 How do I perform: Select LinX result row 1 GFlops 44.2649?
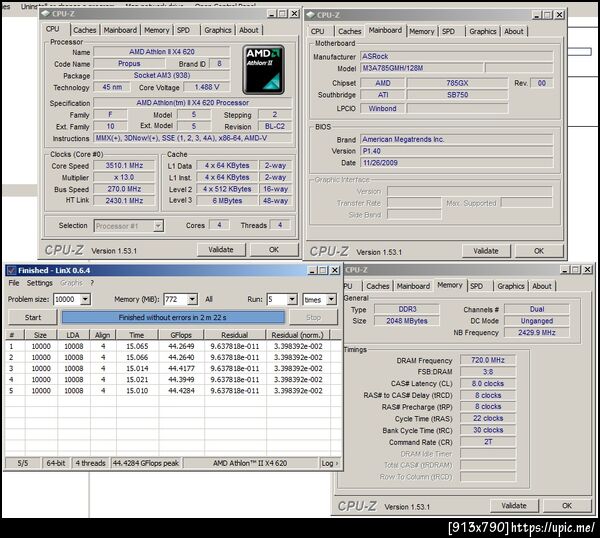(x=181, y=346)
